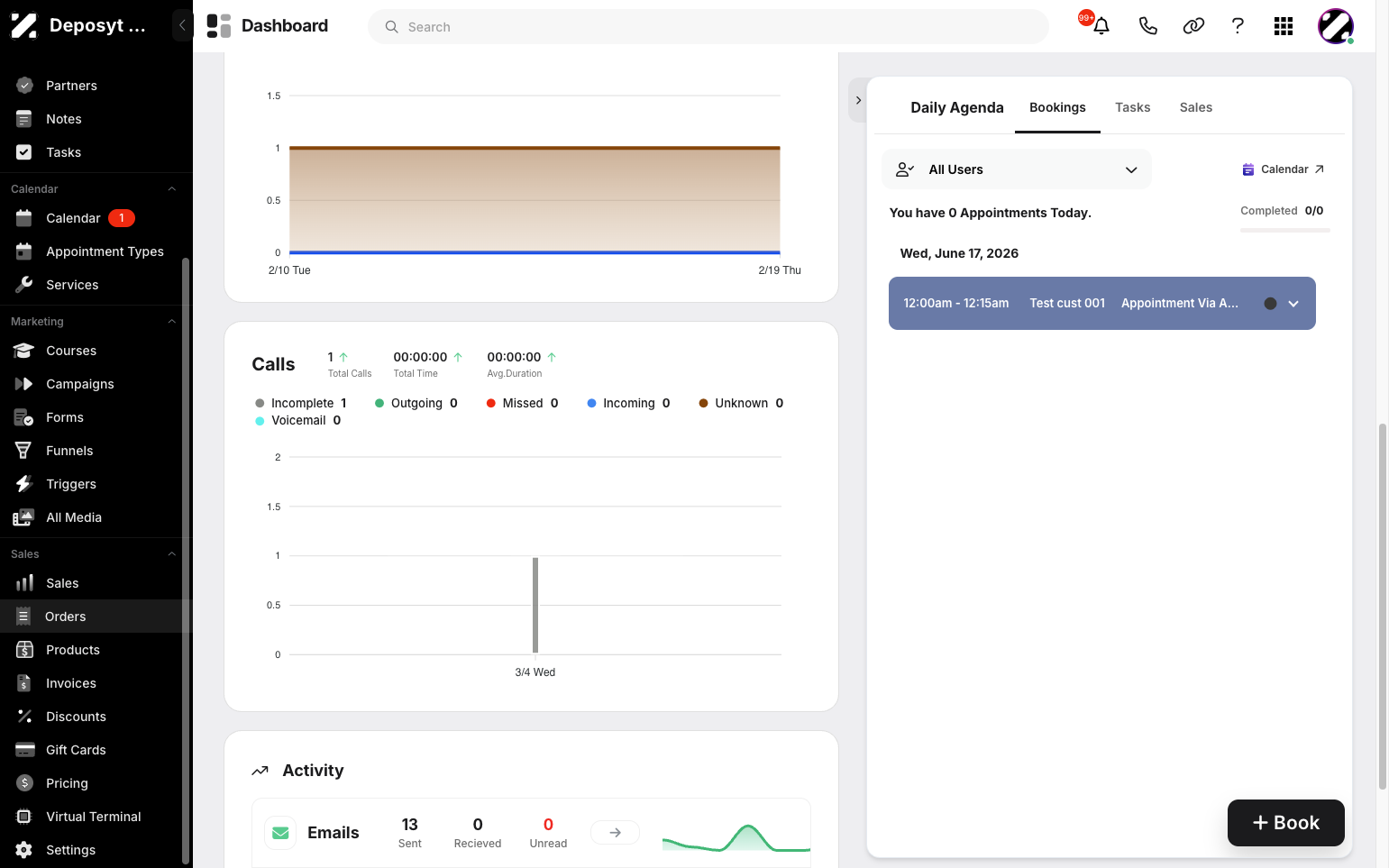1389x868 pixels.
Task: Toggle the Unknown calls legend item
Action: 742,403
